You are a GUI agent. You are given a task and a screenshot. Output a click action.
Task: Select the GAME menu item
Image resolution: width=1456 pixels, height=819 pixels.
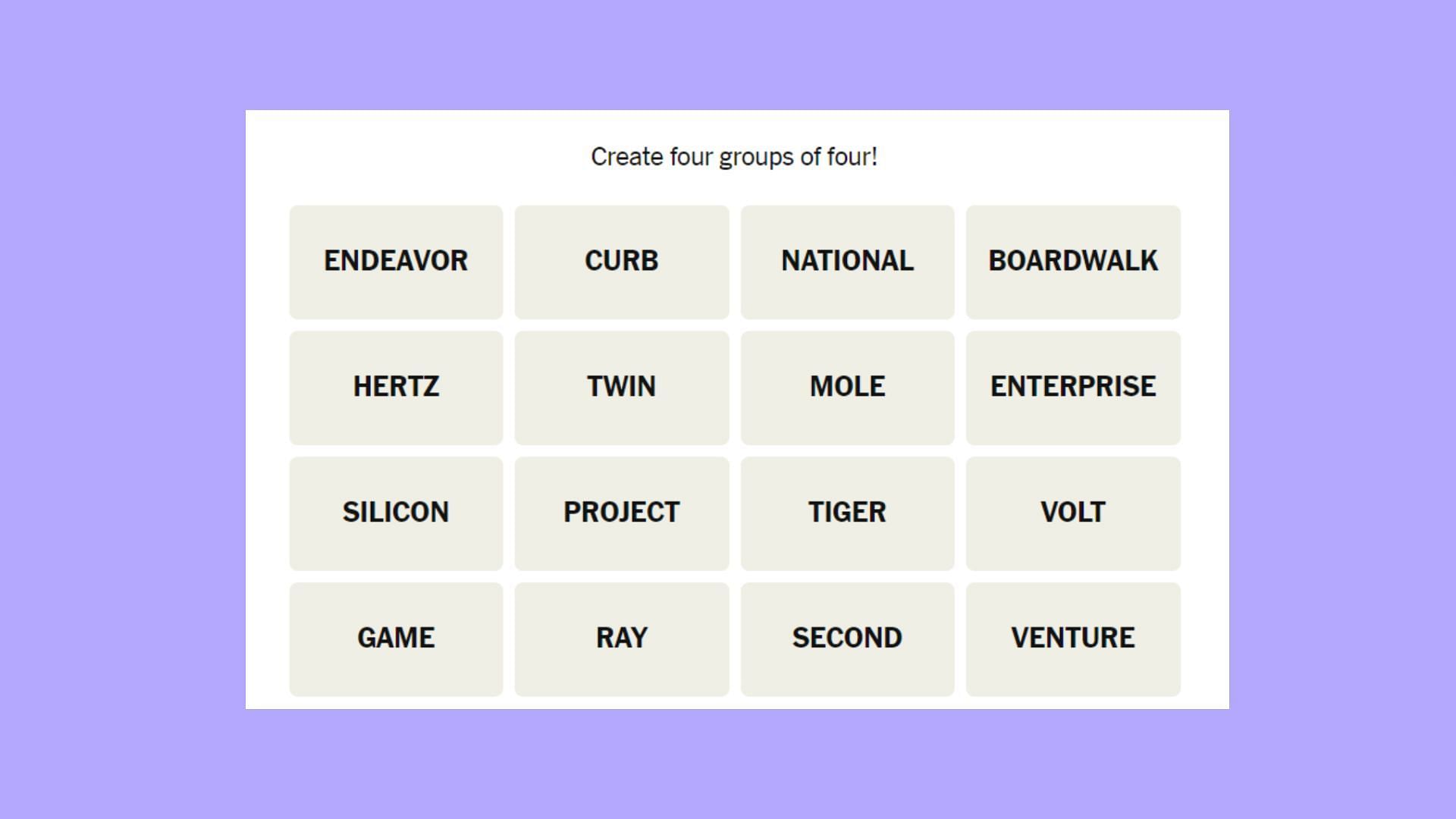click(x=396, y=636)
